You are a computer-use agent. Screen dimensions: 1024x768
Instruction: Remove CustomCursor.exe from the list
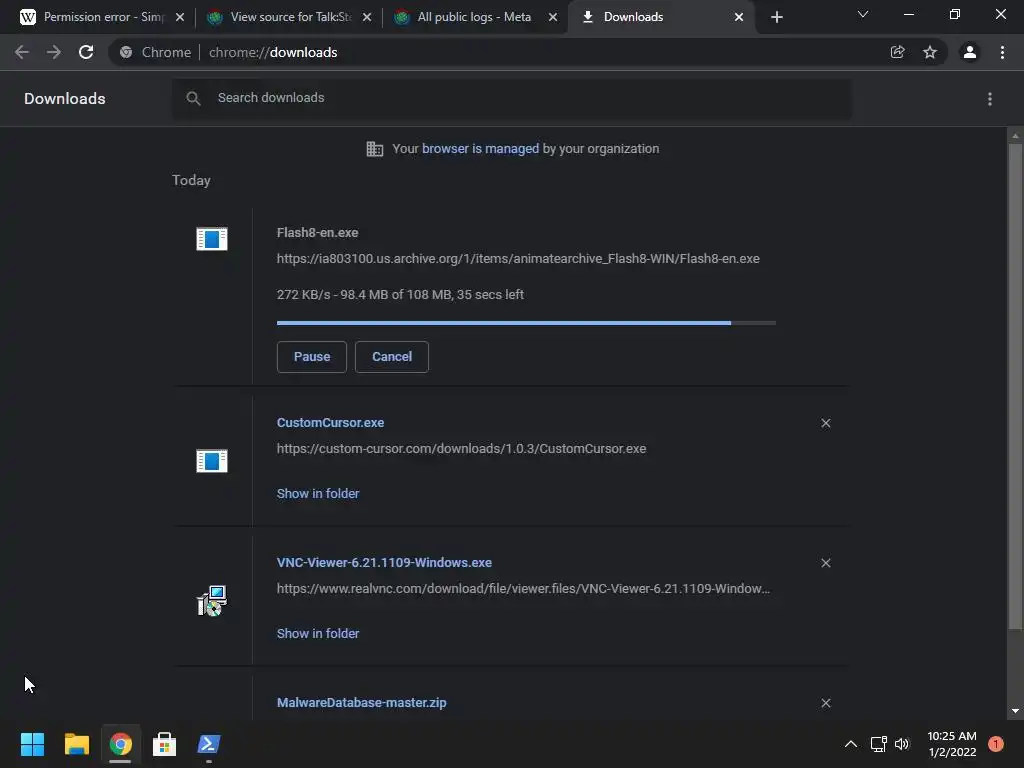(826, 423)
